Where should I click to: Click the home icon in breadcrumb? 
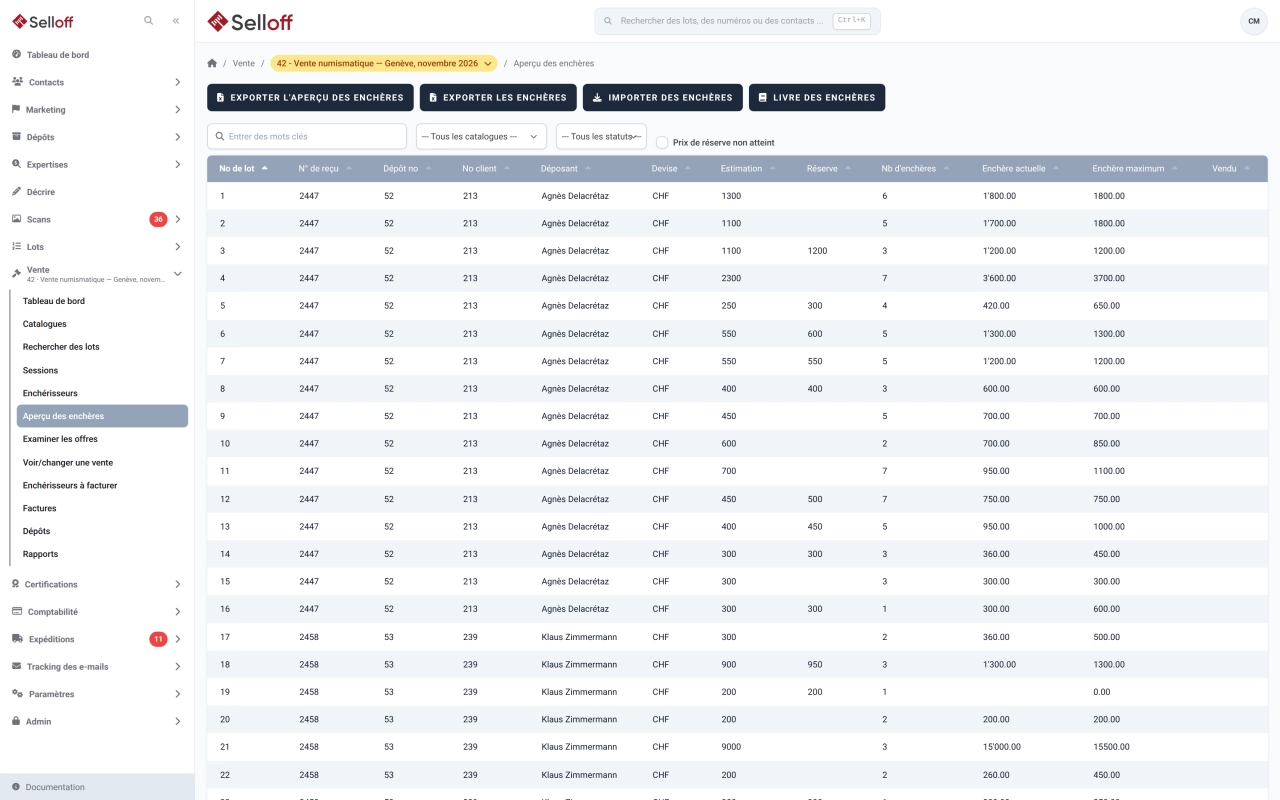coord(212,63)
